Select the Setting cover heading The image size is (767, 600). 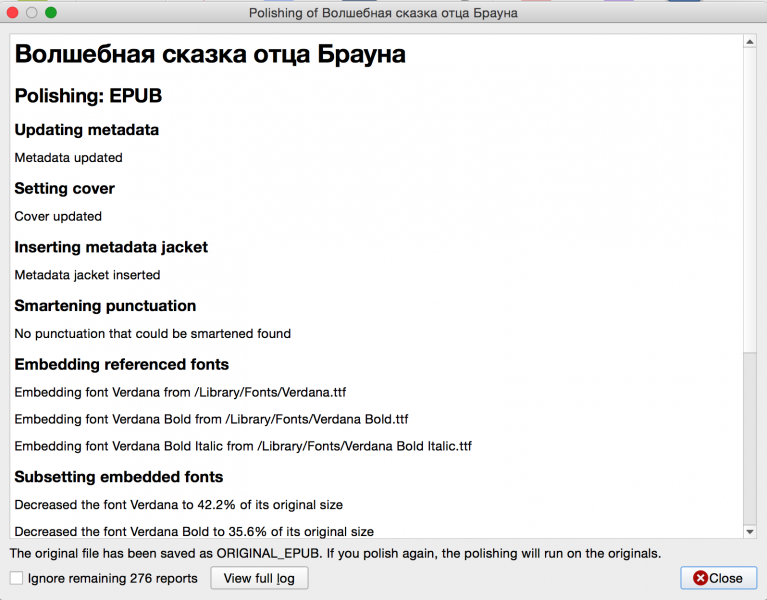point(64,188)
